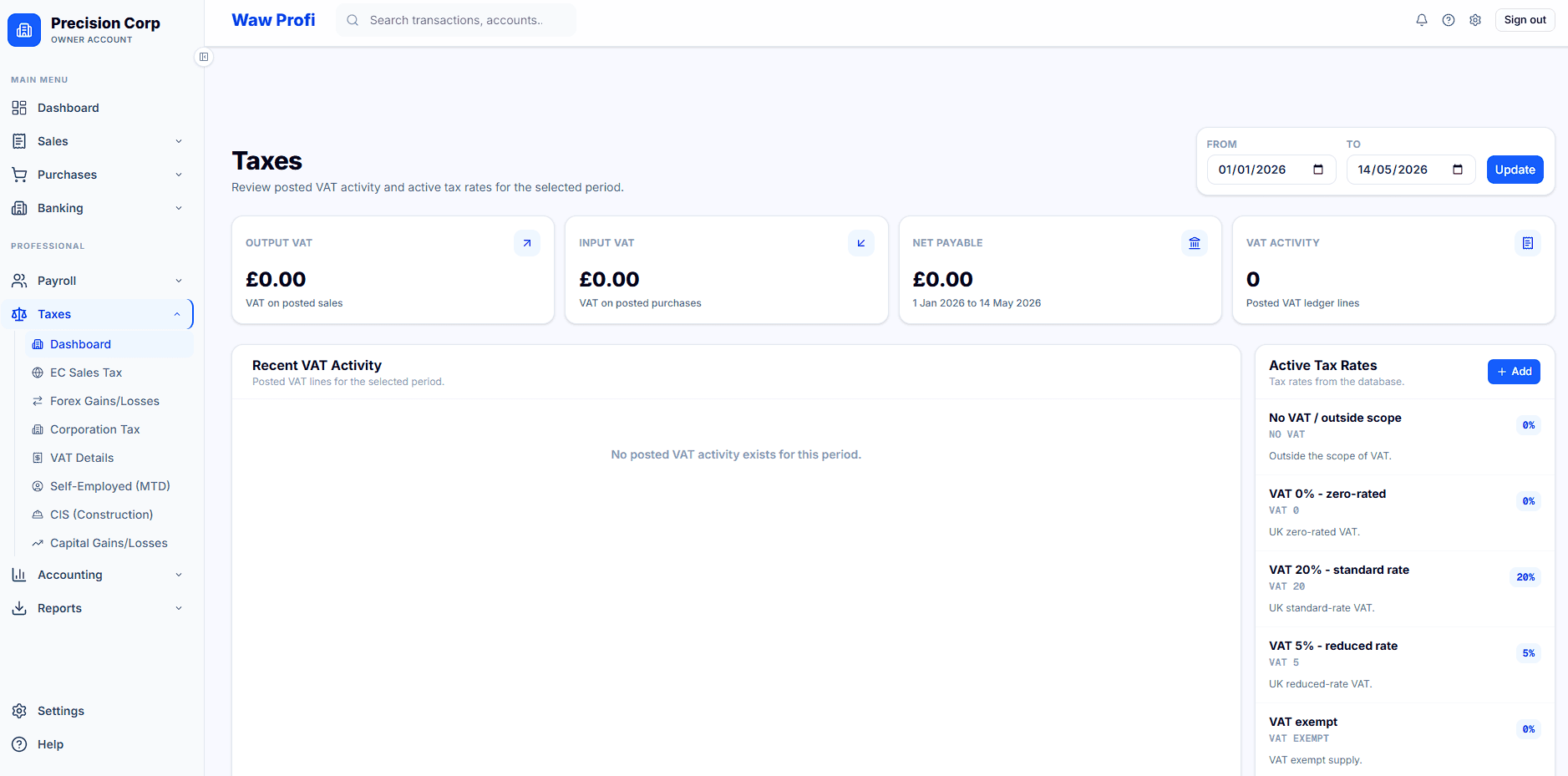
Task: Click the Input VAT arrow icon
Action: pos(861,243)
